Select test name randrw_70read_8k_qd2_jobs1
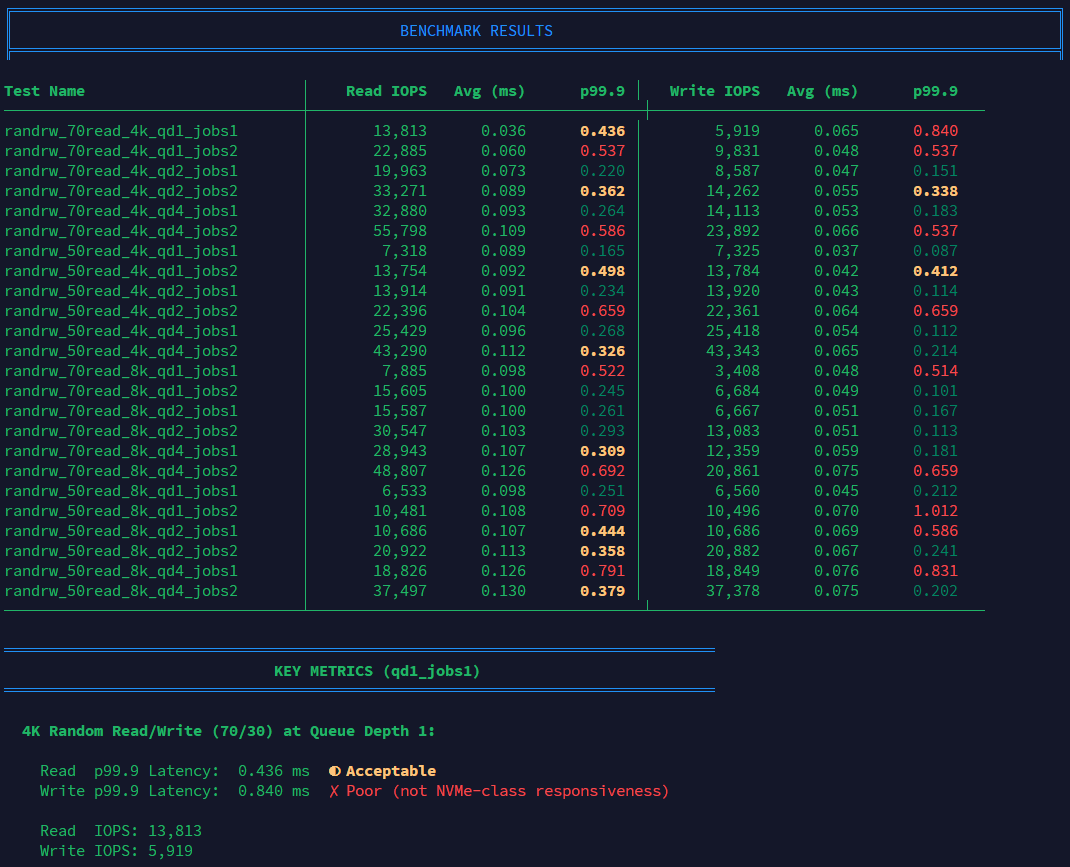This screenshot has width=1070, height=867. (121, 411)
